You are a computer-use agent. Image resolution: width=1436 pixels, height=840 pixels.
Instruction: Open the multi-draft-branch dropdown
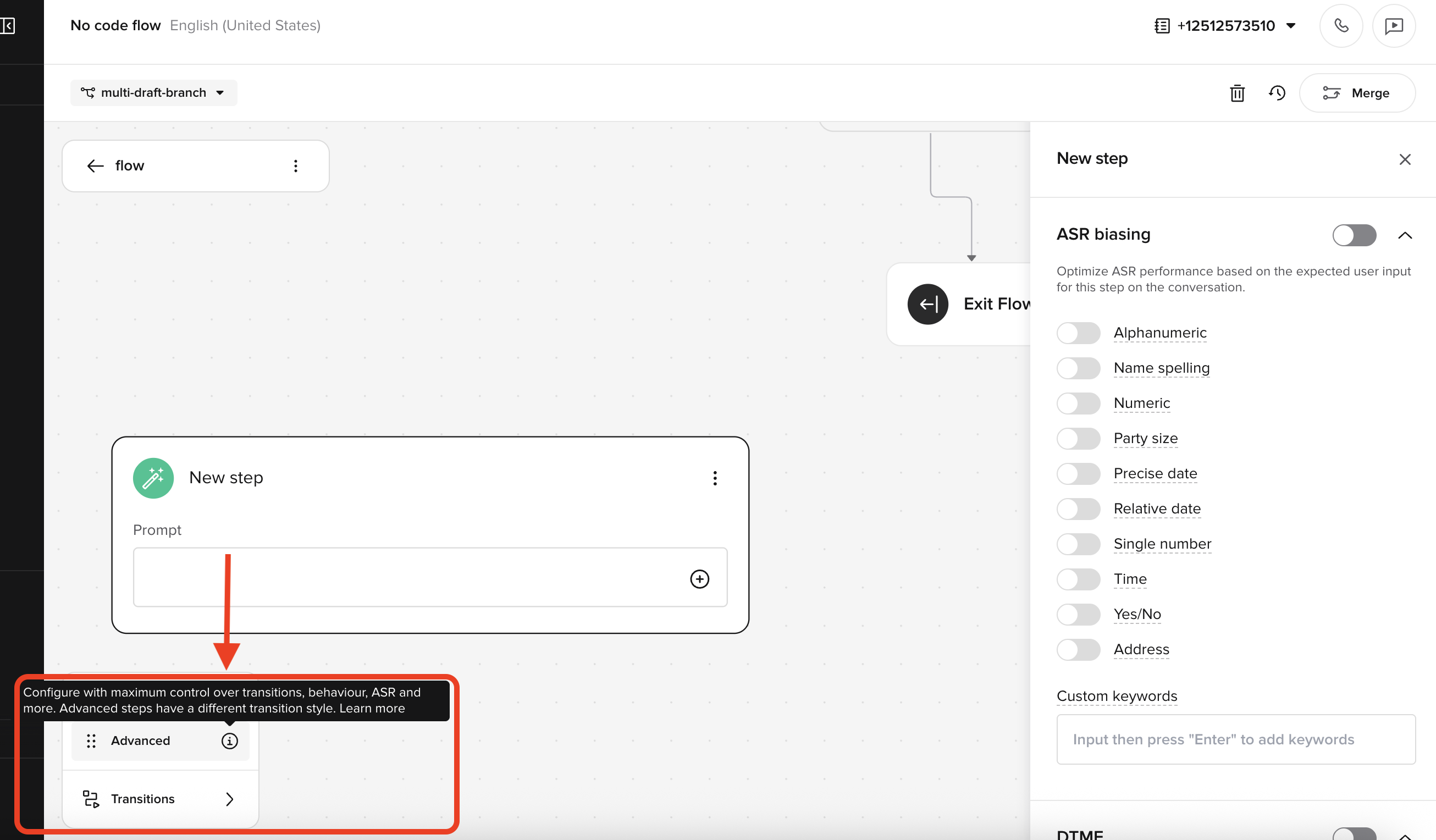tap(153, 93)
